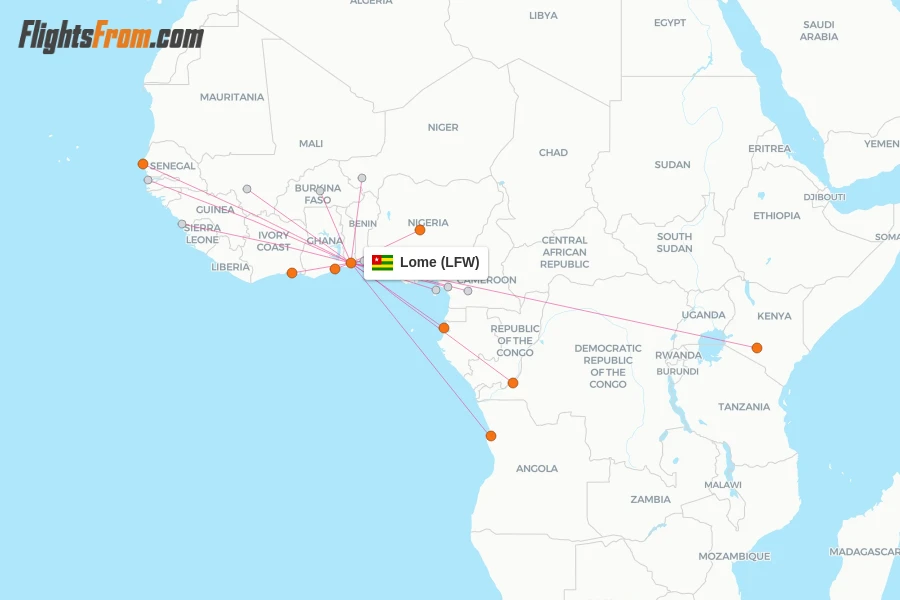Click the orange Lome origin marker
The height and width of the screenshot is (600, 900).
tap(351, 263)
